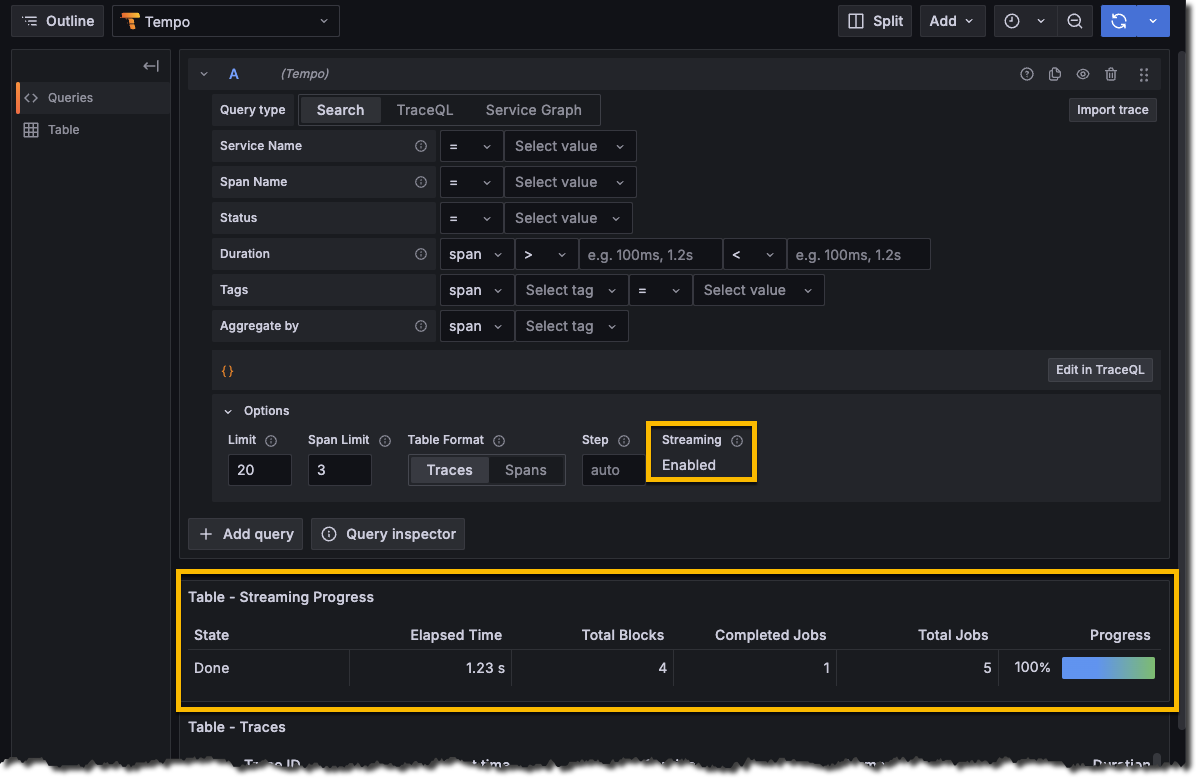Viewport: 1196px width, 778px height.
Task: Run the query with the refresh icon
Action: coord(1119,20)
